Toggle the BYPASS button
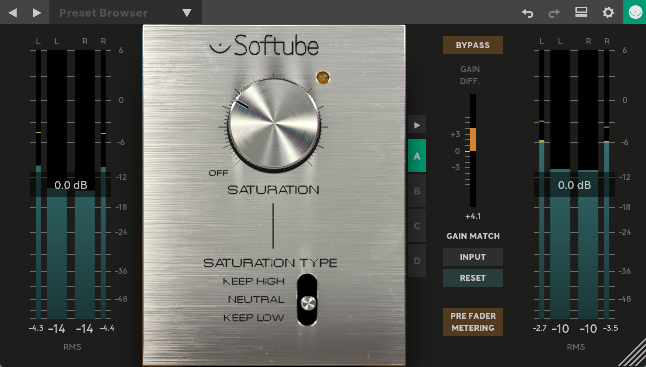Image resolution: width=646 pixels, height=367 pixels. pos(473,45)
